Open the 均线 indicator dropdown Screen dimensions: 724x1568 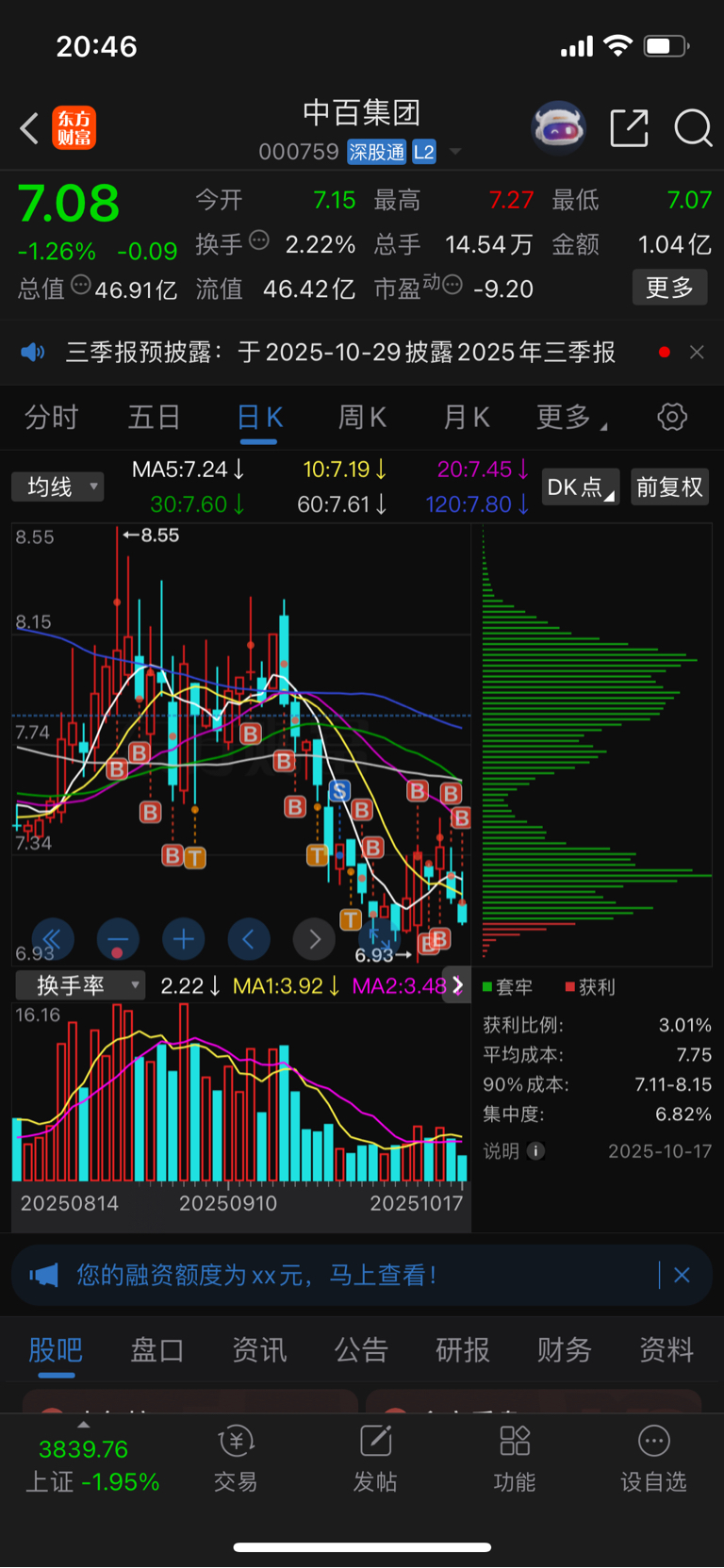[x=58, y=487]
